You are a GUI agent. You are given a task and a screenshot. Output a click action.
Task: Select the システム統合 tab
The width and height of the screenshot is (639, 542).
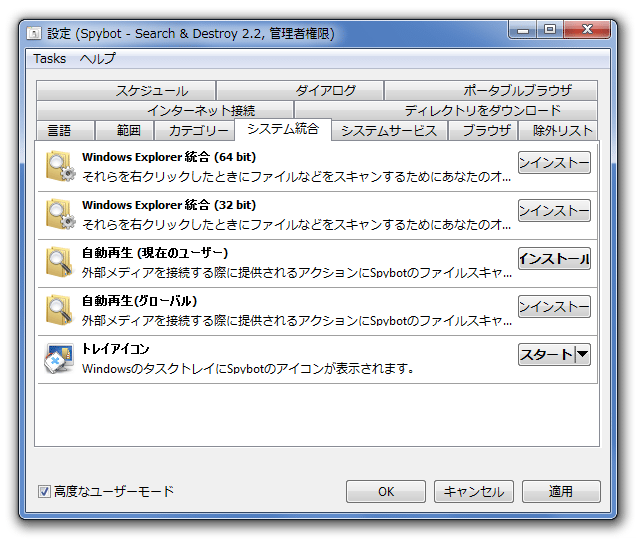pyautogui.click(x=283, y=129)
